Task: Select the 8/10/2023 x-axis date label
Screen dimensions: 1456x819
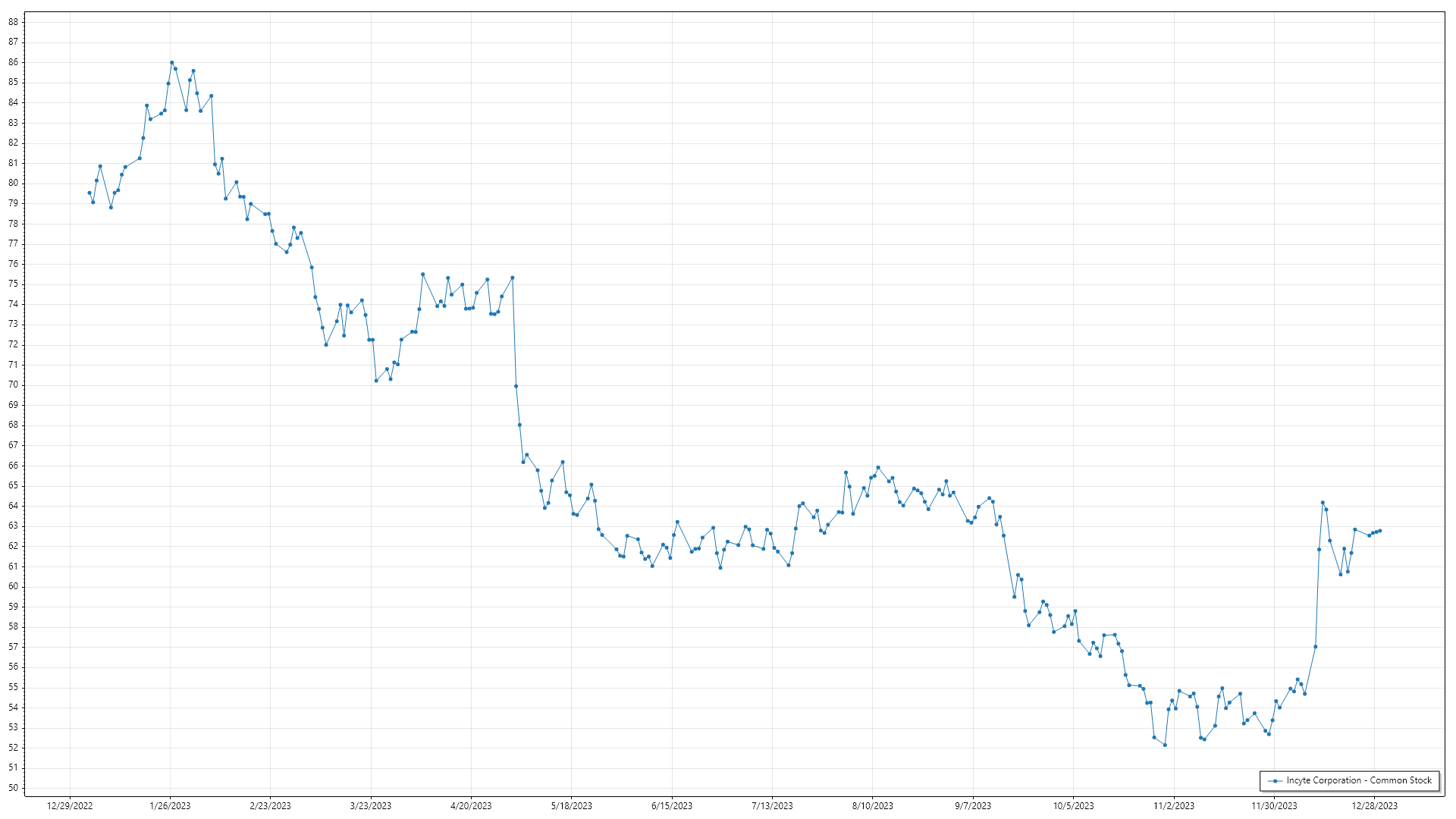Action: [873, 806]
